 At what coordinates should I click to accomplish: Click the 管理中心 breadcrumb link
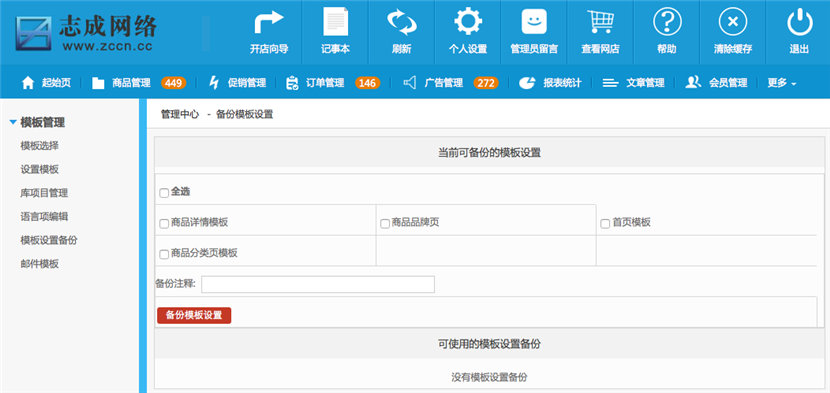click(x=180, y=114)
